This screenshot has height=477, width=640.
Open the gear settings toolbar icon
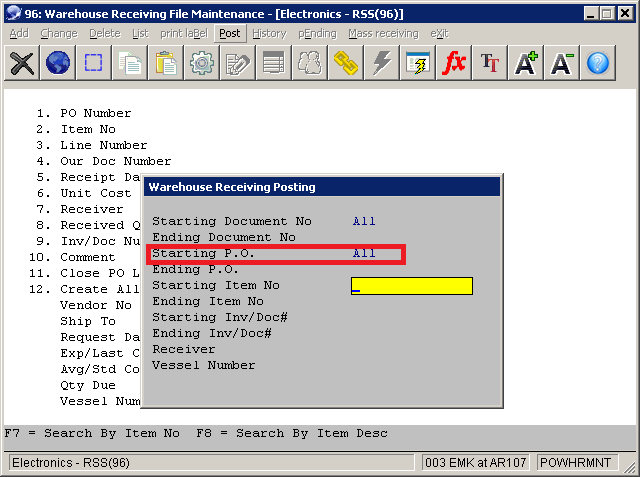click(x=202, y=63)
